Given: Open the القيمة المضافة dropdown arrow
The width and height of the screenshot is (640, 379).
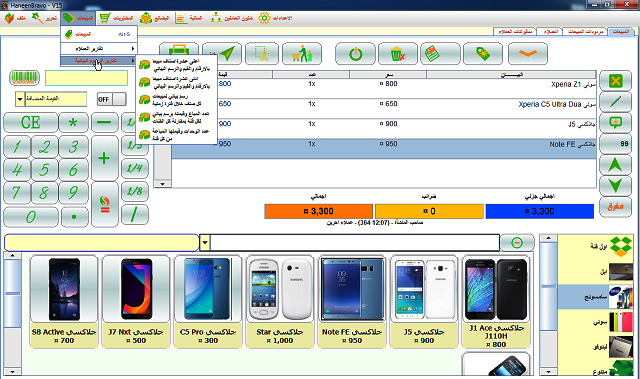Looking at the screenshot, I should pos(20,99).
